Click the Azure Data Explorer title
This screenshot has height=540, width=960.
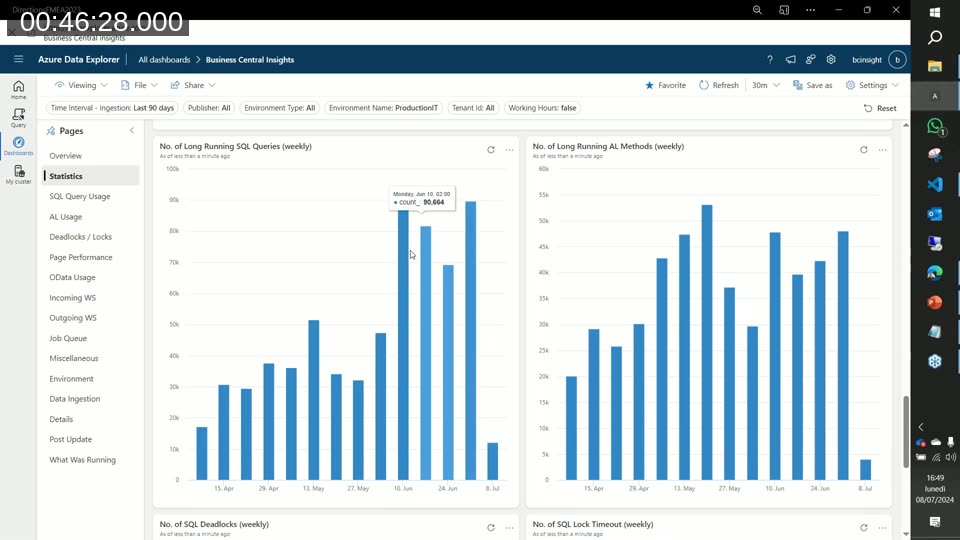78,59
